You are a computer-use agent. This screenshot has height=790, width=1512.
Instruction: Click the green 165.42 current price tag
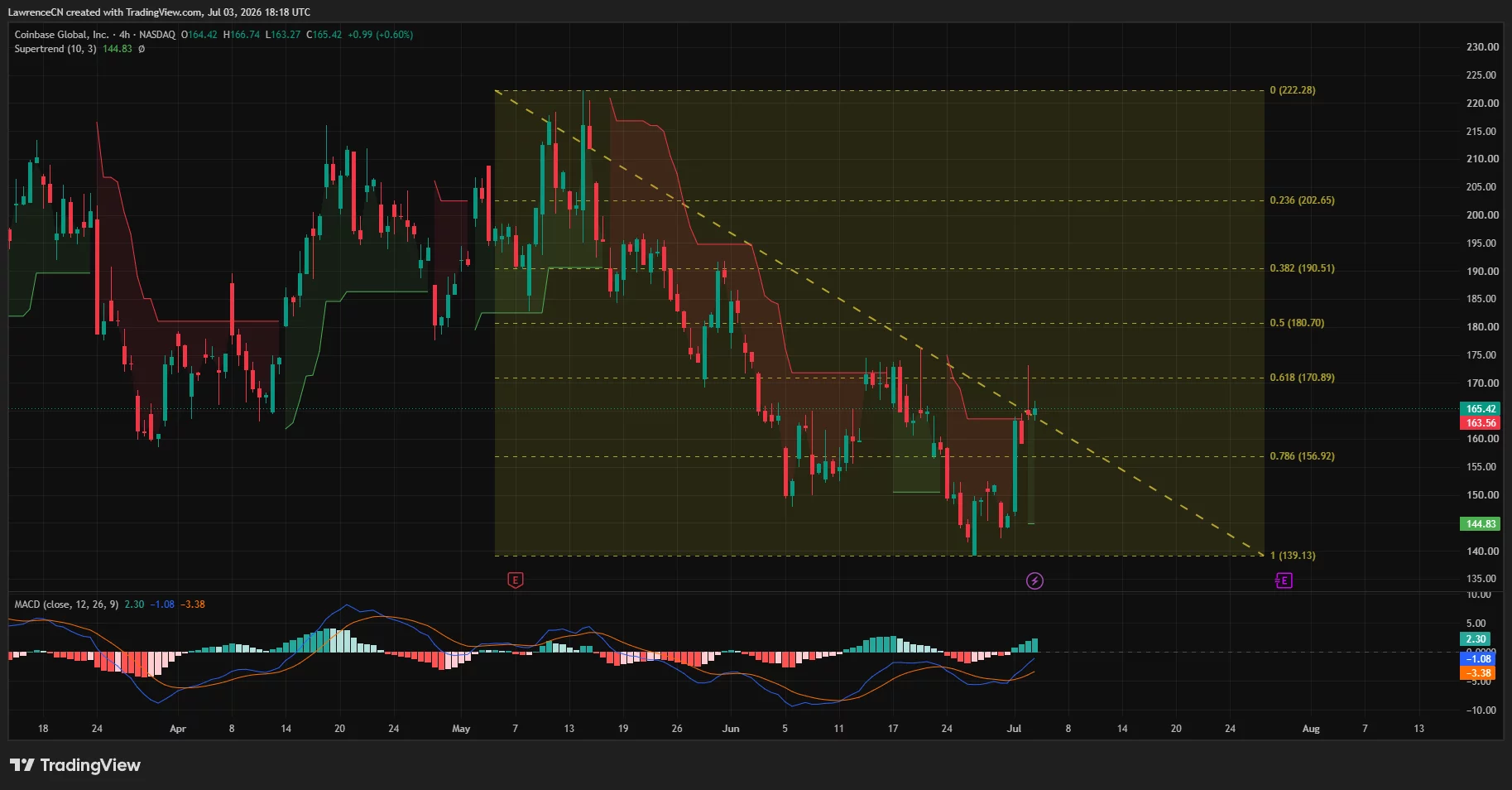1481,409
